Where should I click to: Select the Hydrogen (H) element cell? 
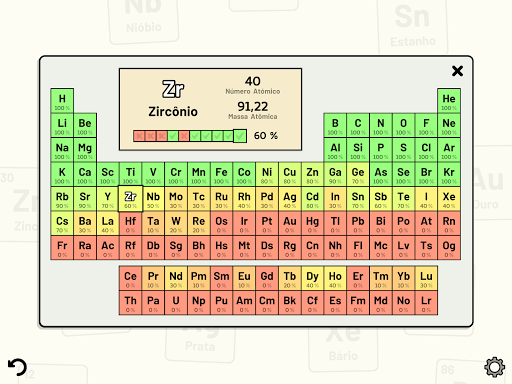pyautogui.click(x=62, y=101)
